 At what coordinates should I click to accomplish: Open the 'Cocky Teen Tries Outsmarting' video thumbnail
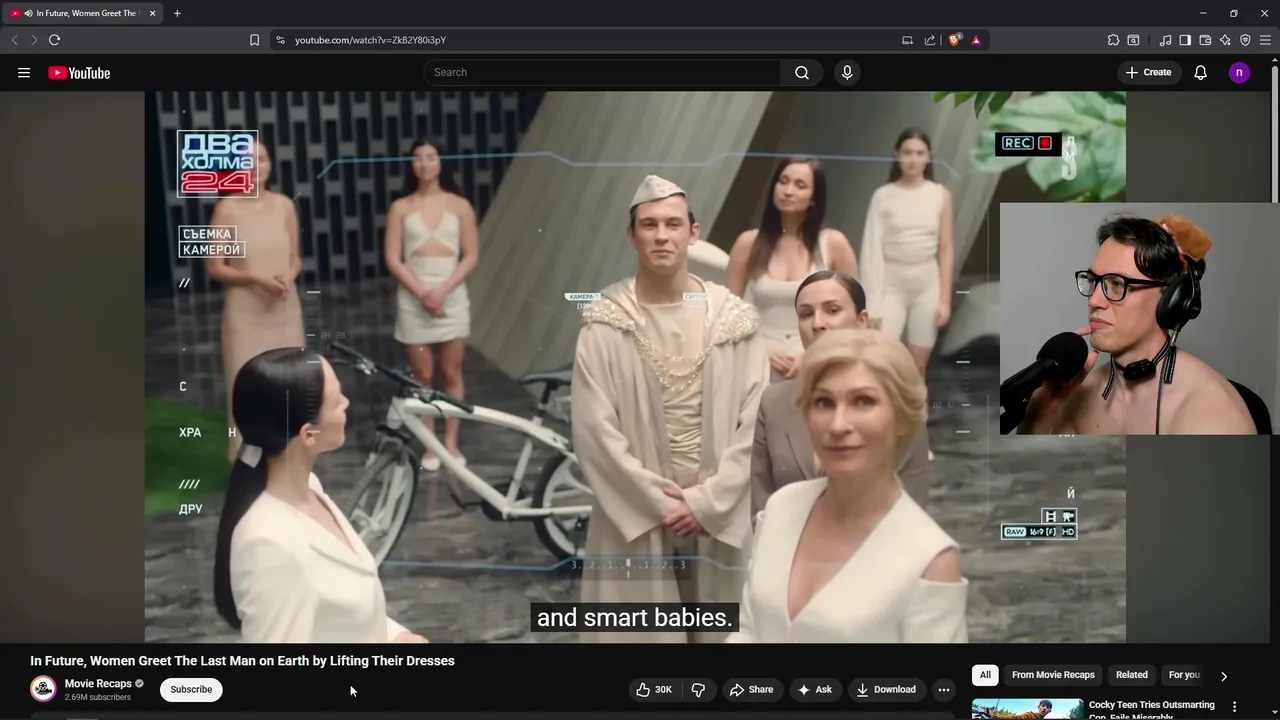pyautogui.click(x=1027, y=709)
